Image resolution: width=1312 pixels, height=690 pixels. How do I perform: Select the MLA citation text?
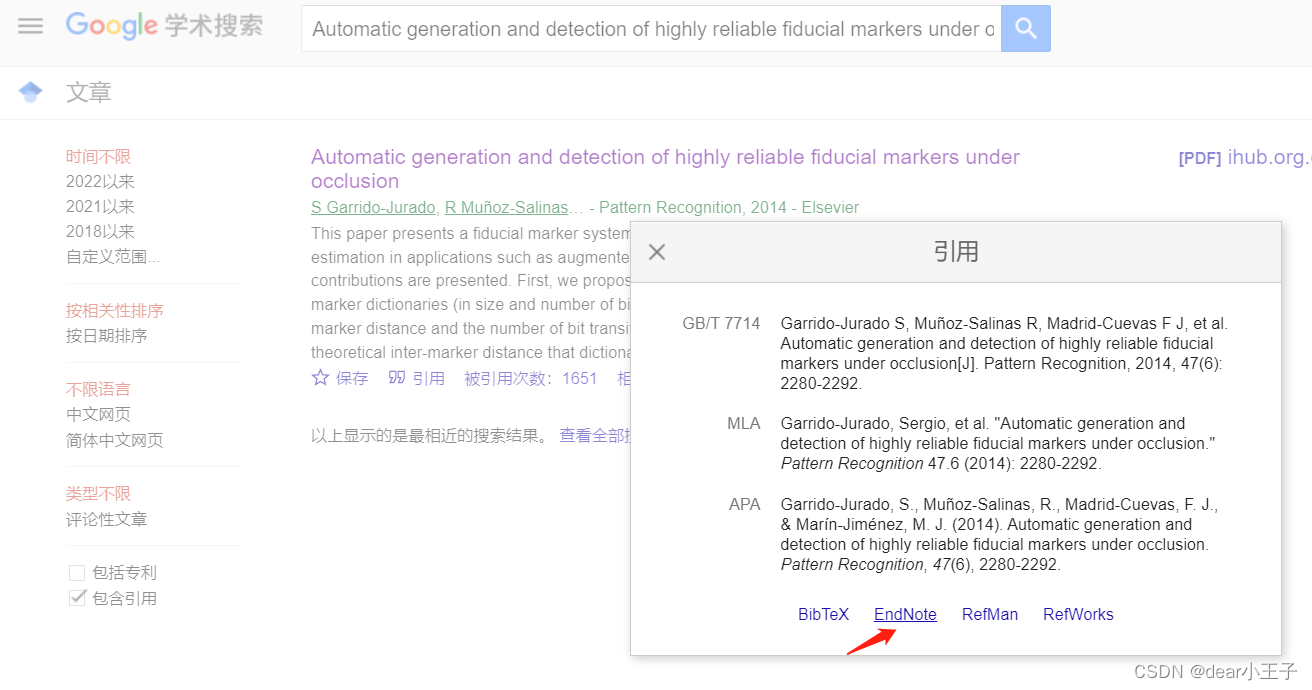coord(997,444)
